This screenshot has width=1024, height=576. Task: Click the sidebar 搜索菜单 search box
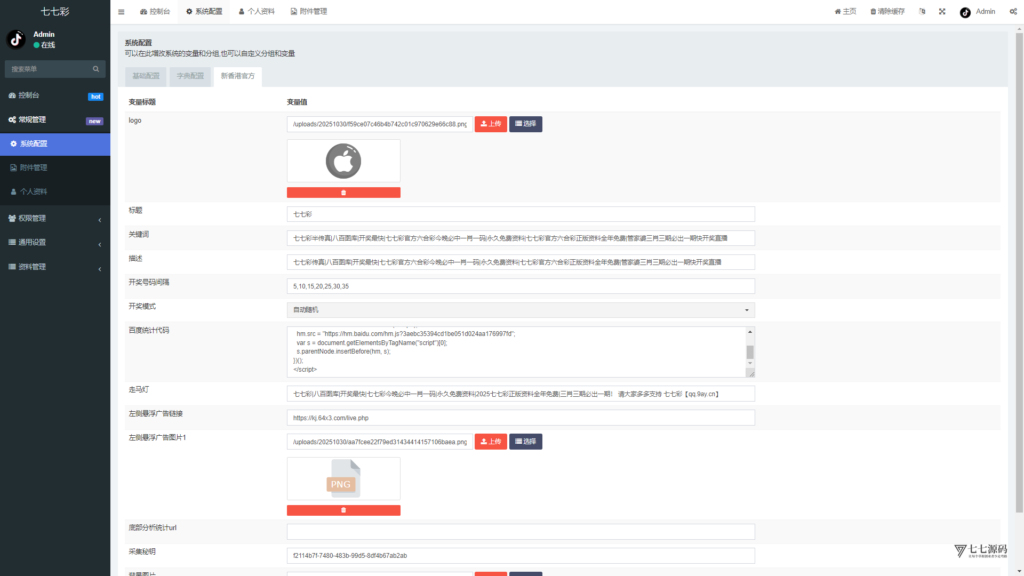47,69
